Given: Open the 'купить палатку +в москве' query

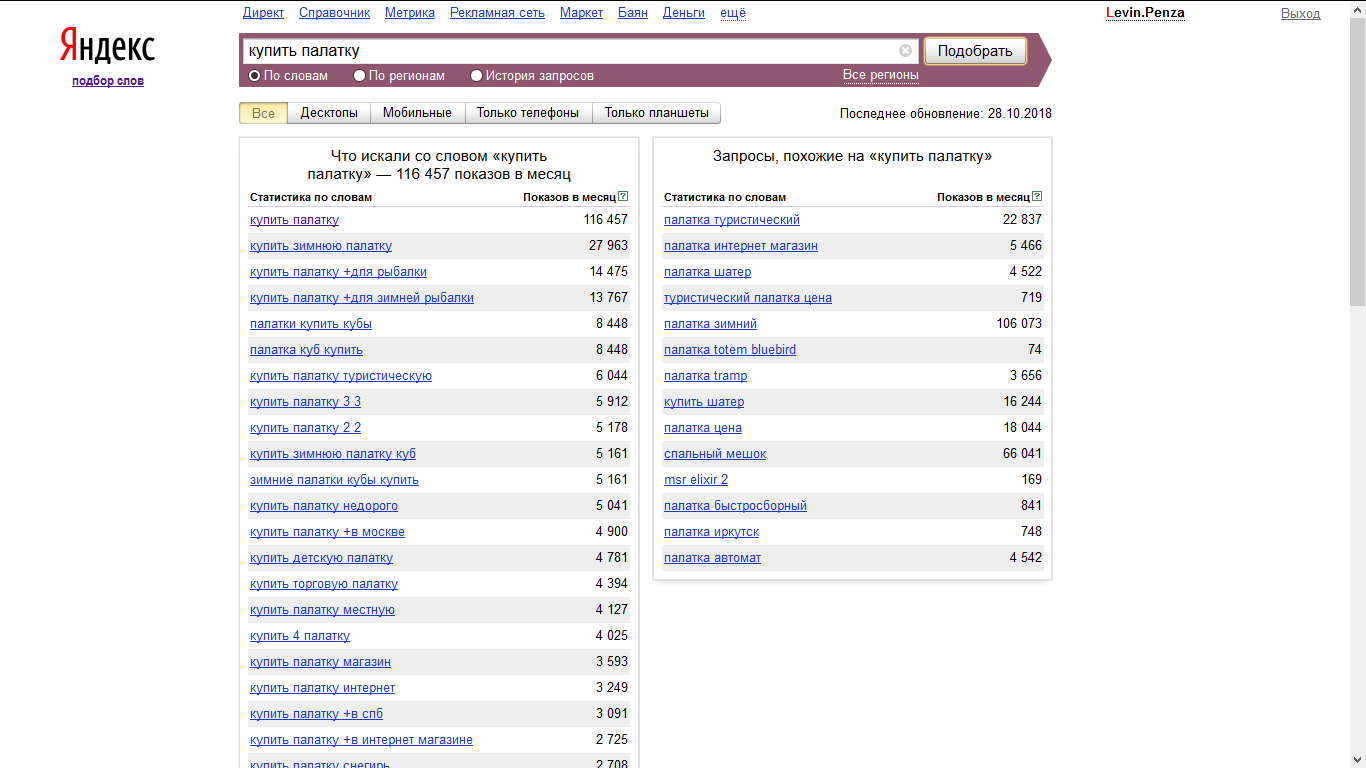Looking at the screenshot, I should click(x=327, y=532).
